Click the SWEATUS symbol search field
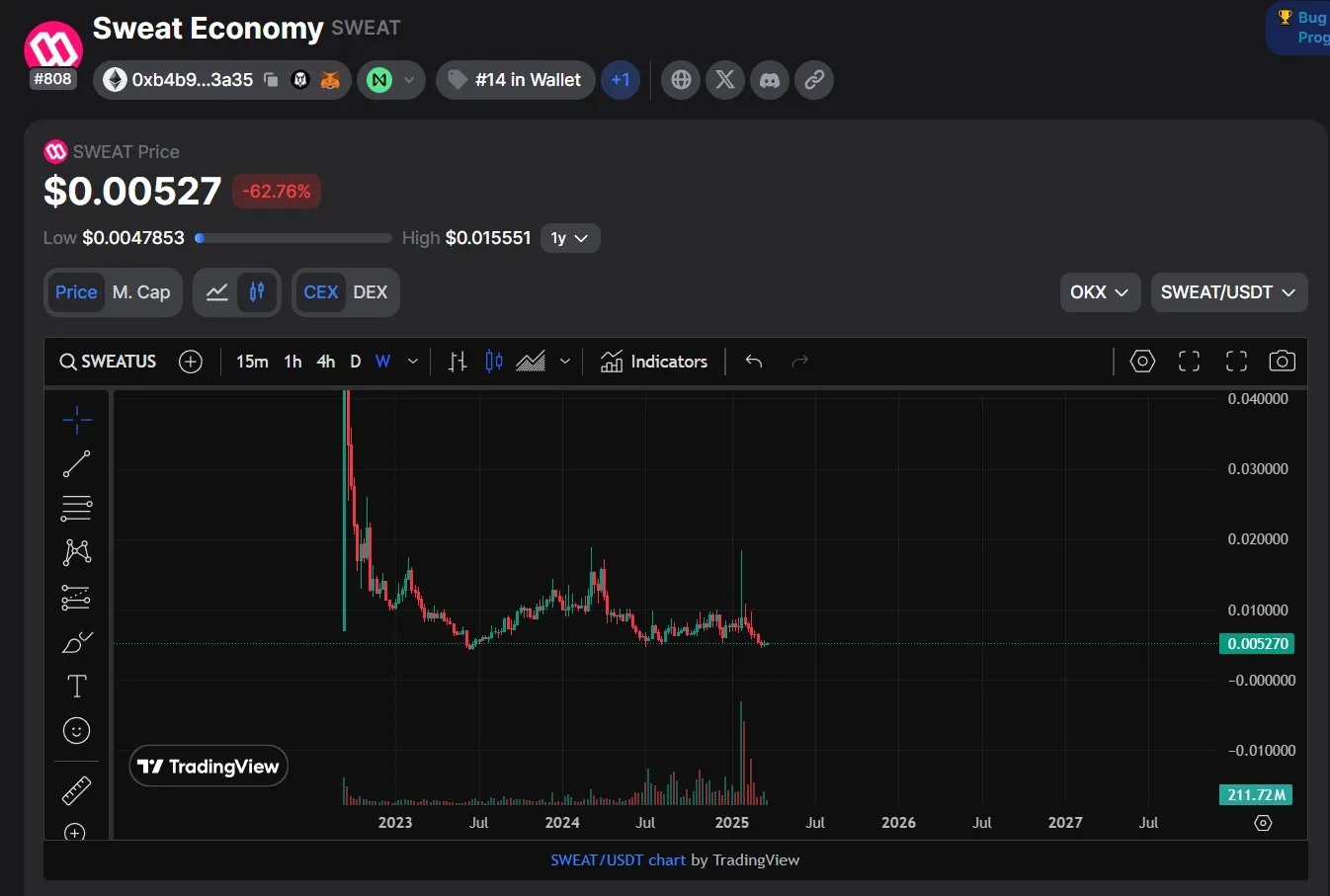 (x=109, y=362)
